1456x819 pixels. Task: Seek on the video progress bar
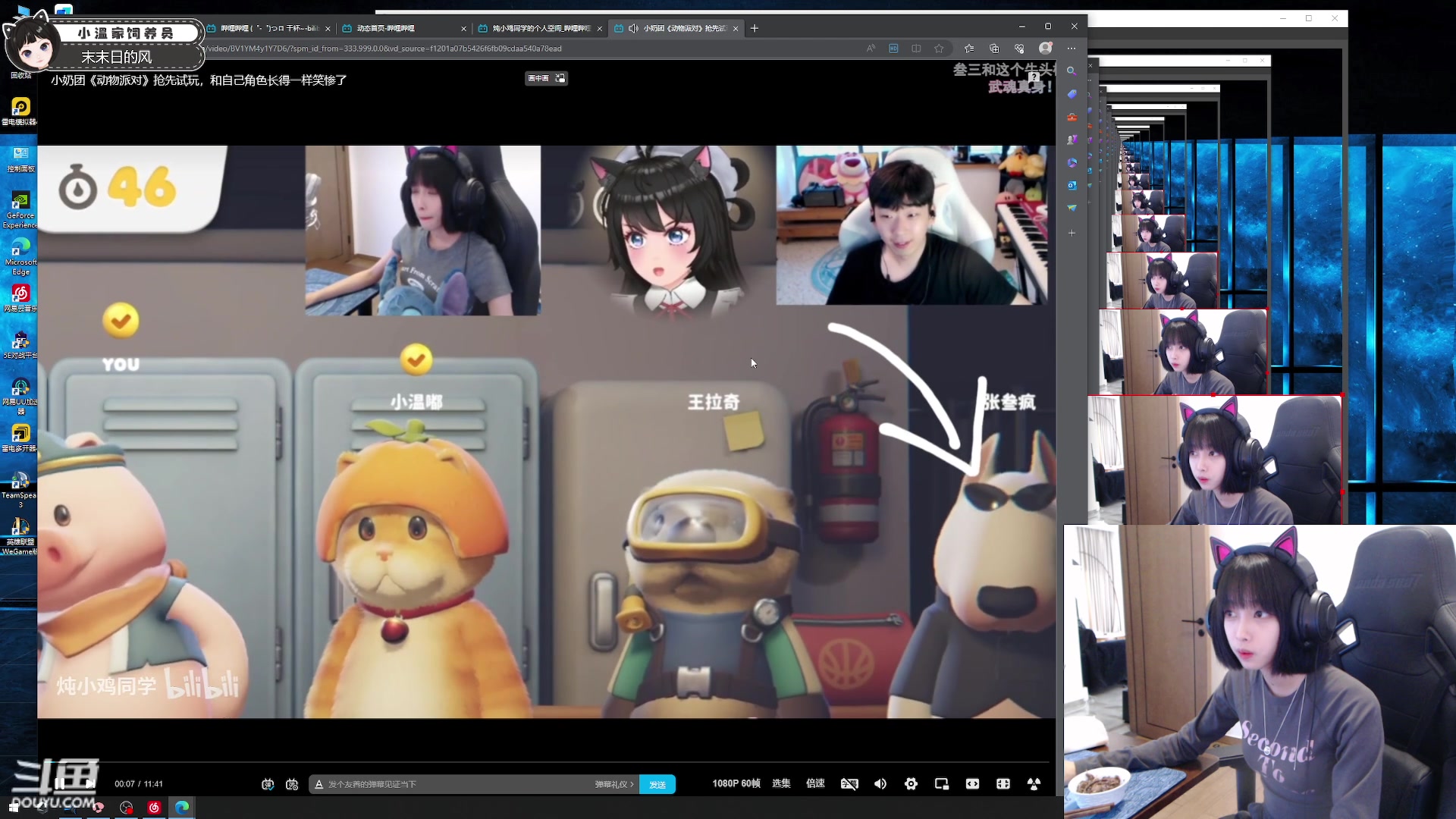click(x=546, y=763)
